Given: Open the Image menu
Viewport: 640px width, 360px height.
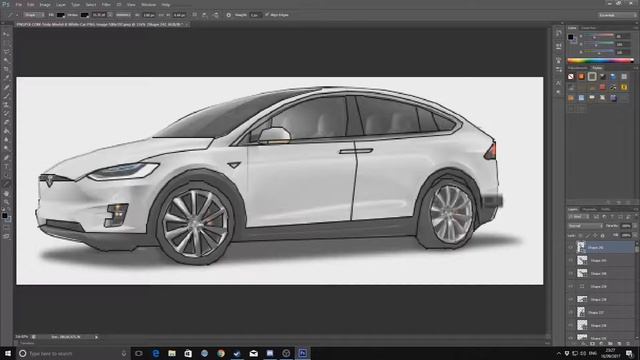Looking at the screenshot, I should [45, 4].
